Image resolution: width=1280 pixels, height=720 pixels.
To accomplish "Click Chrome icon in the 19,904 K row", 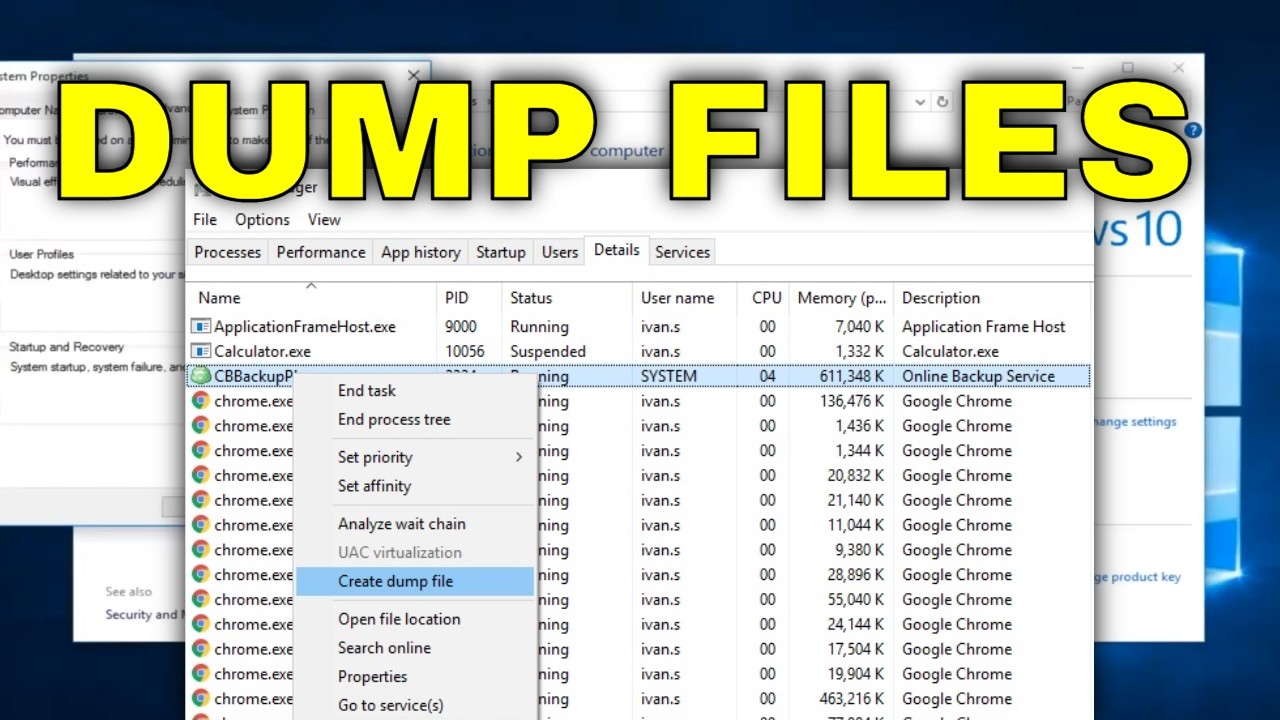I will pyautogui.click(x=201, y=674).
